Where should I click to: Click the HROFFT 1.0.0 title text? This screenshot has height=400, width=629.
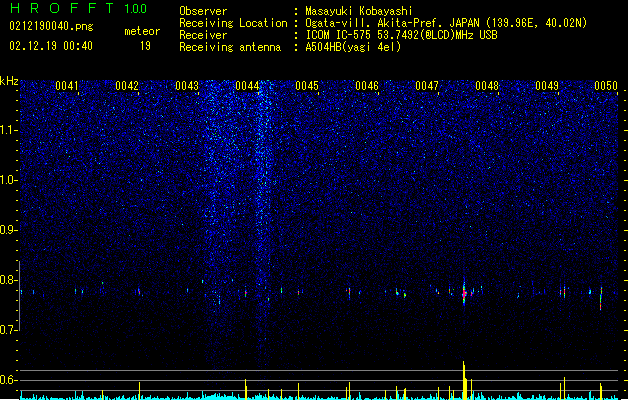tap(79, 8)
